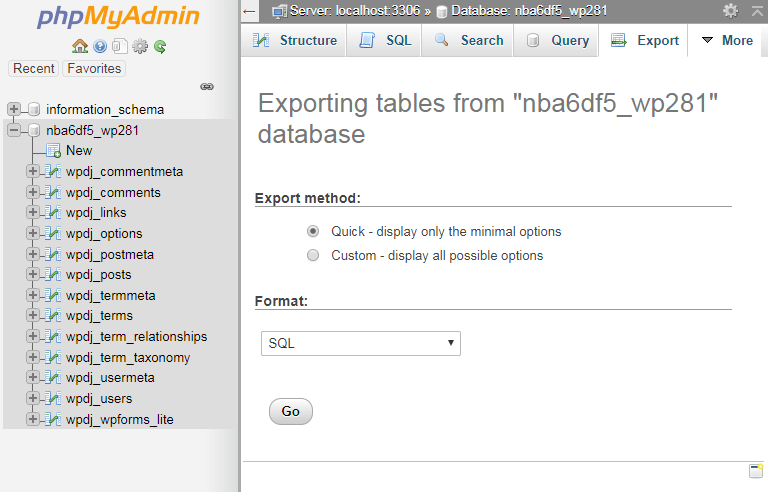Show the Recent tables list
The width and height of the screenshot is (768, 492).
coord(34,69)
